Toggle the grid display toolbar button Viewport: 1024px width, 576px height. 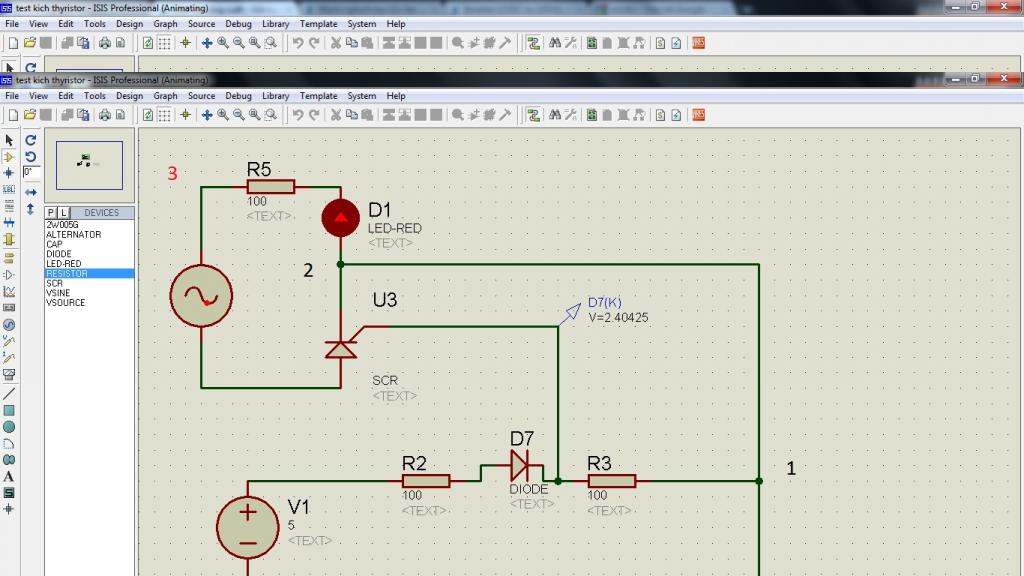click(165, 115)
